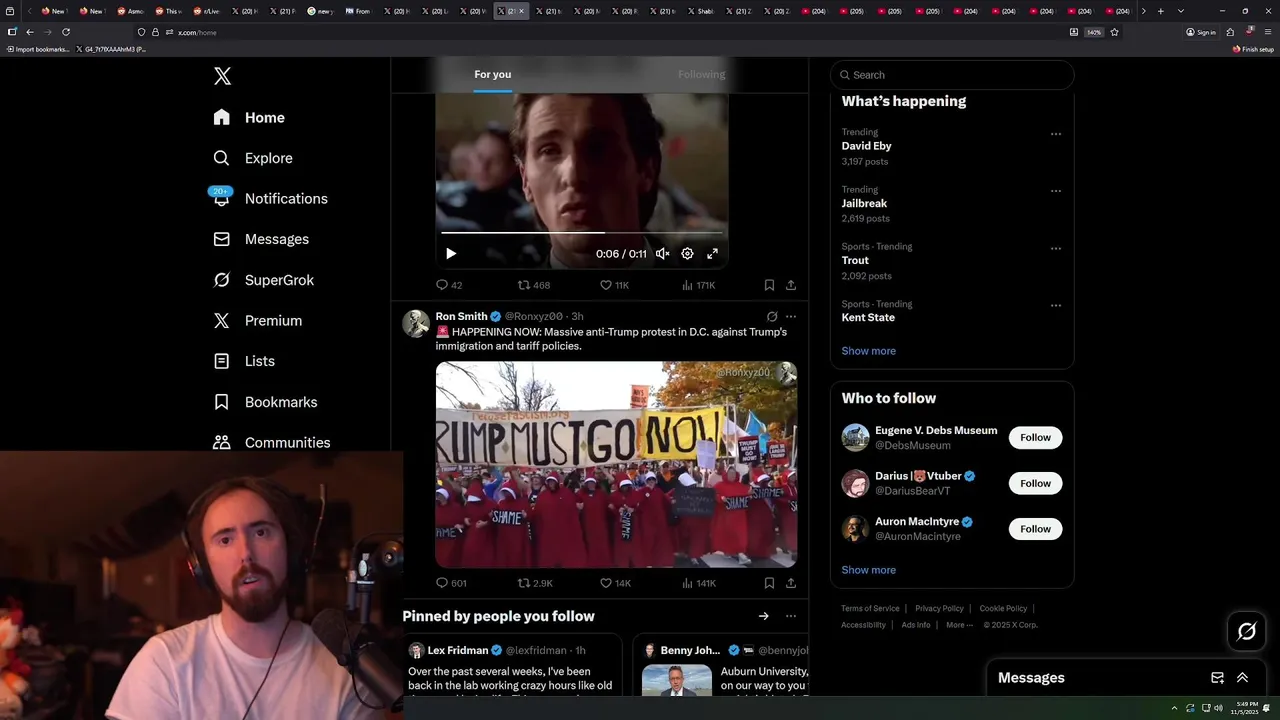Reload the browser page

coord(66,32)
